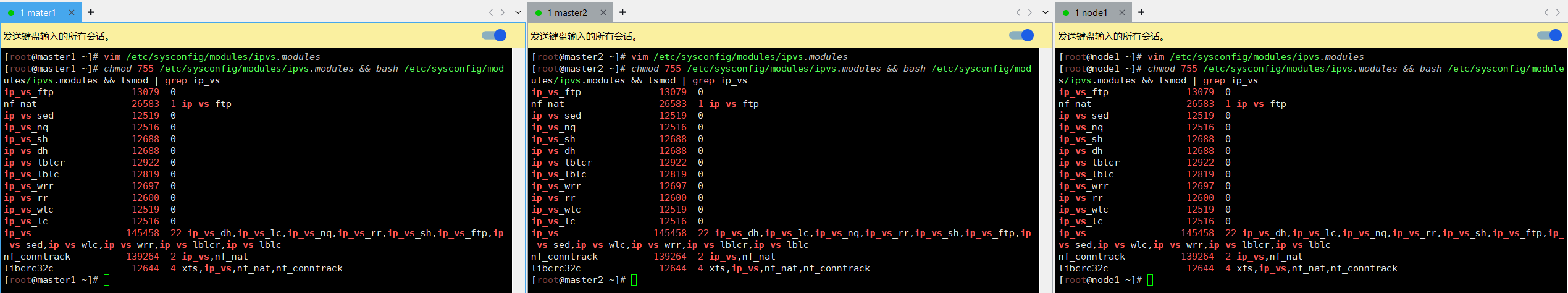1568x293 pixels.
Task: Click the master1 command prompt cursor
Action: click(x=107, y=280)
